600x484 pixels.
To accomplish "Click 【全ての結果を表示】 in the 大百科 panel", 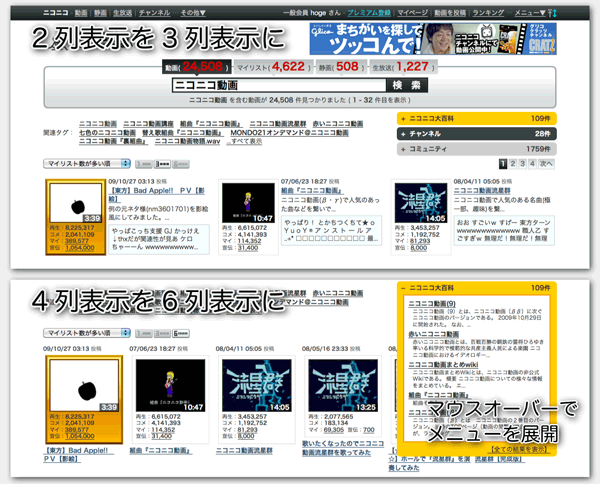I will 519,449.
